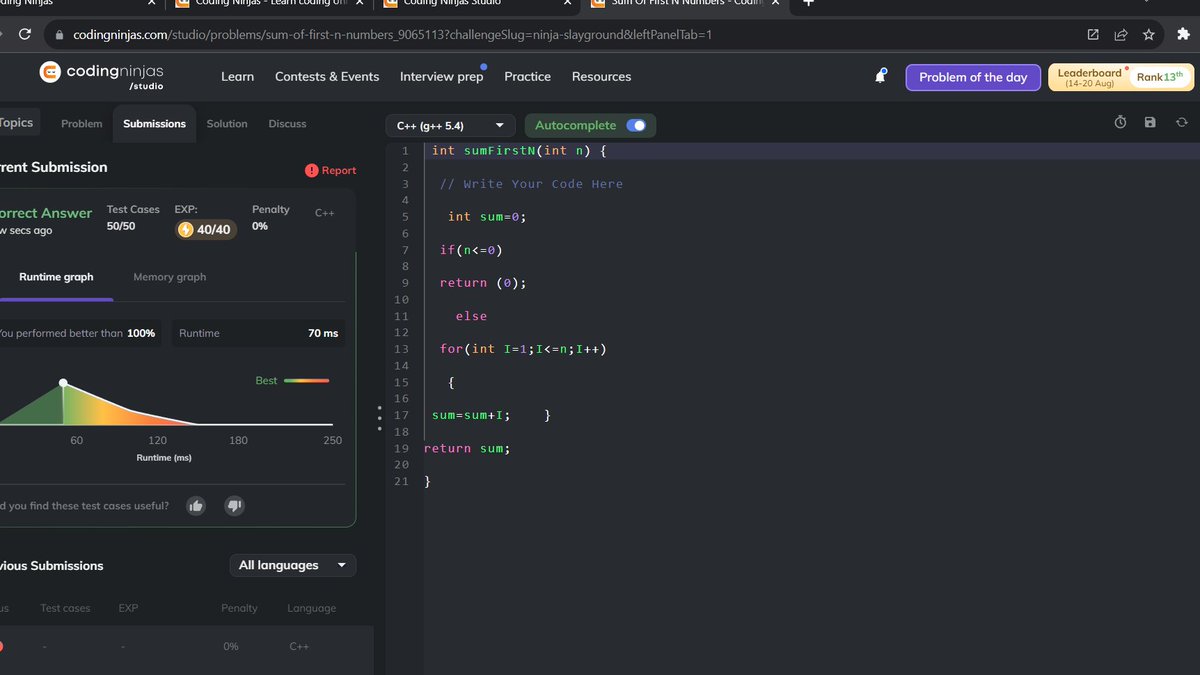The image size is (1200, 675).
Task: Toggle the Autocomplete switch off
Action: pos(636,125)
